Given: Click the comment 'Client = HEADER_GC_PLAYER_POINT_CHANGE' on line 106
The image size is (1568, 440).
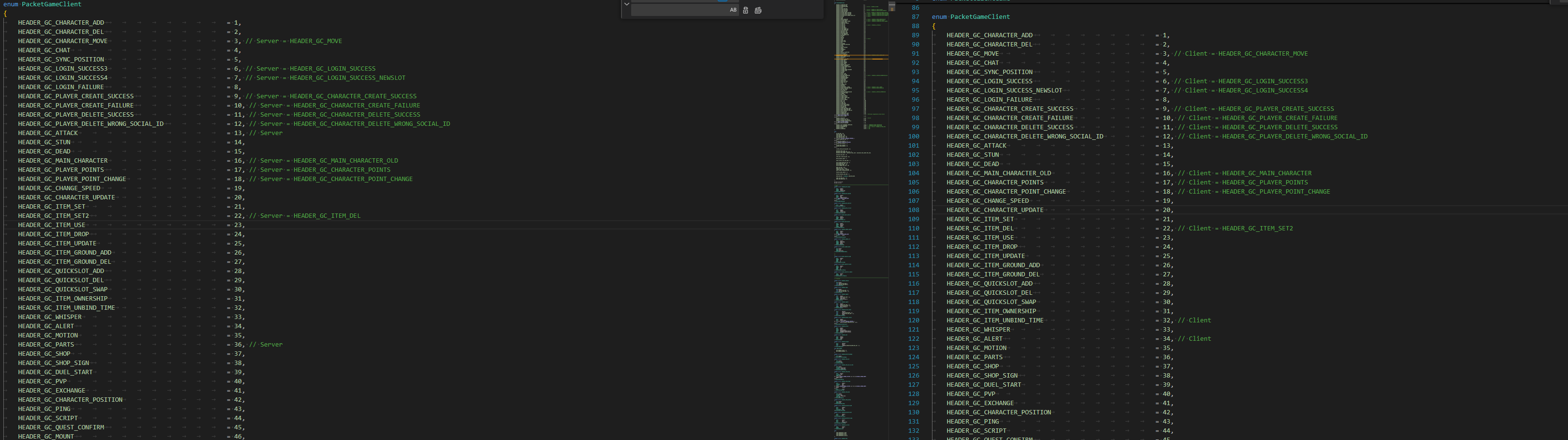Looking at the screenshot, I should (x=1254, y=192).
